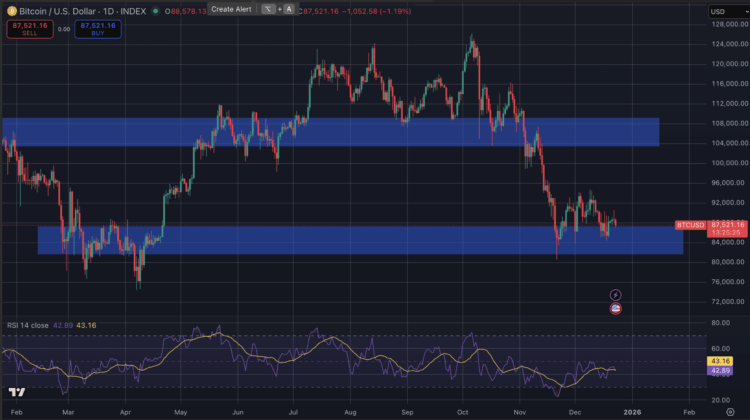Click the Create Alert tooltip label
The height and width of the screenshot is (420, 750).
pyautogui.click(x=232, y=9)
